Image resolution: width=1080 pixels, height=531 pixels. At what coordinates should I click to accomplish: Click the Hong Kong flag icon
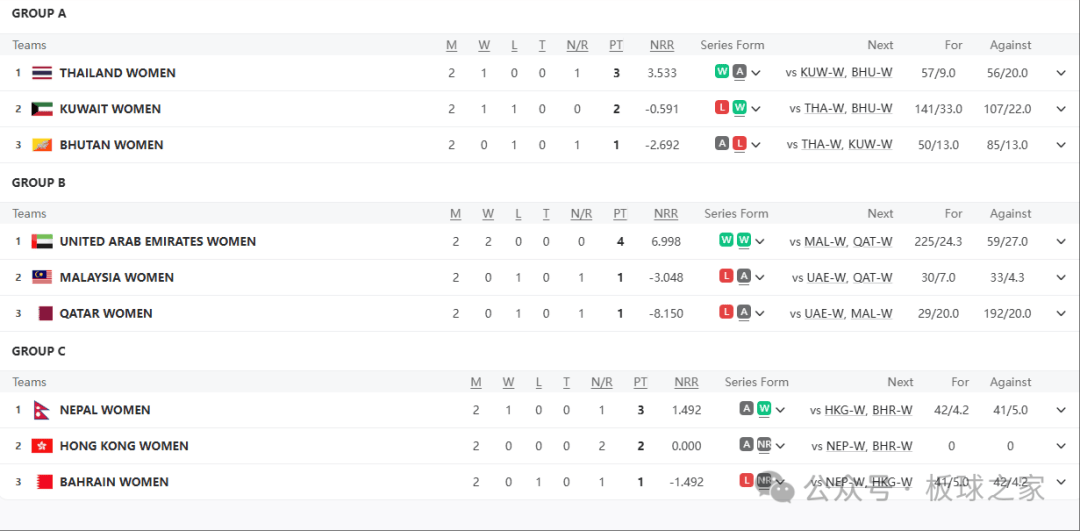pyautogui.click(x=42, y=446)
